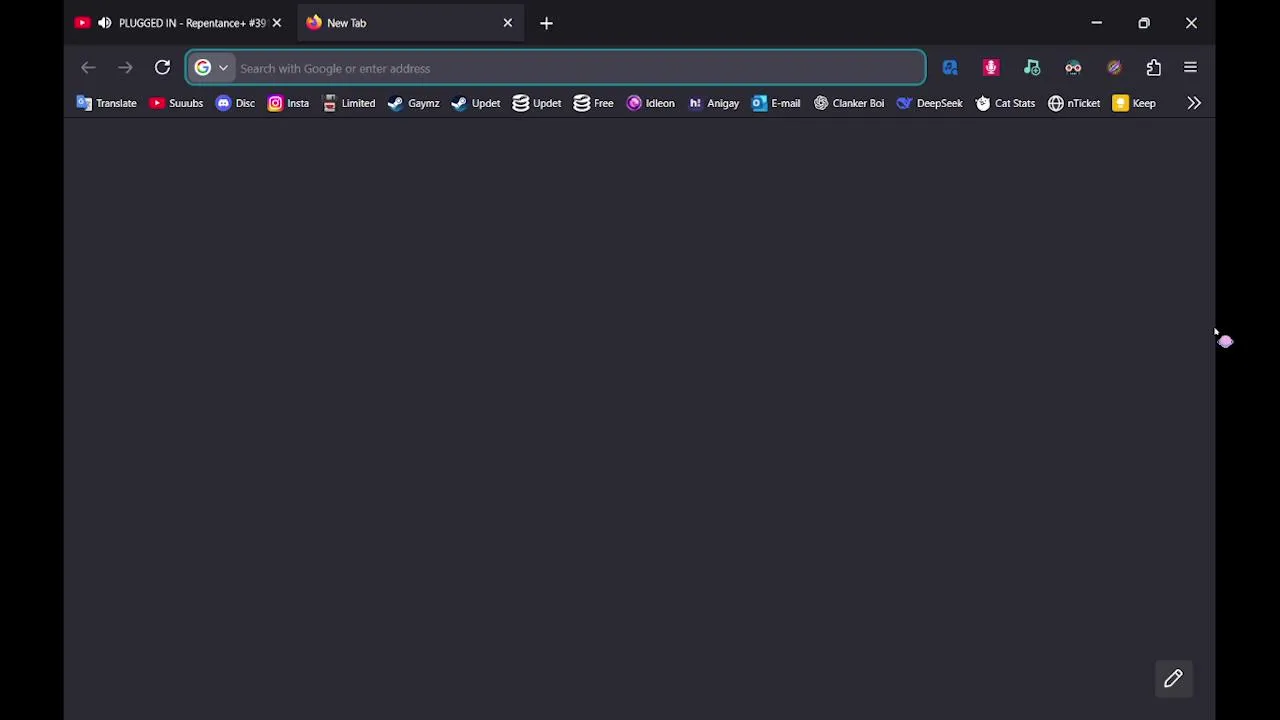1280x720 pixels.
Task: Mute the audio on the PLUGGED IN tab
Action: (105, 23)
